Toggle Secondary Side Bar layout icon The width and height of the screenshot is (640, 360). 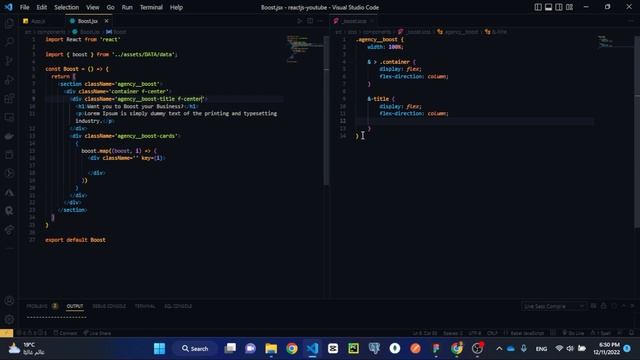coord(559,7)
